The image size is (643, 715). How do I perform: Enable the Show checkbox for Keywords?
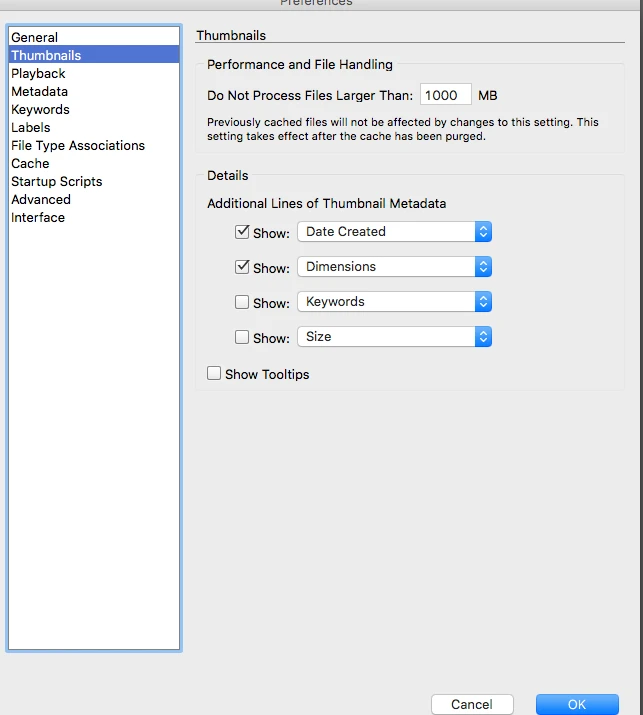pos(242,302)
